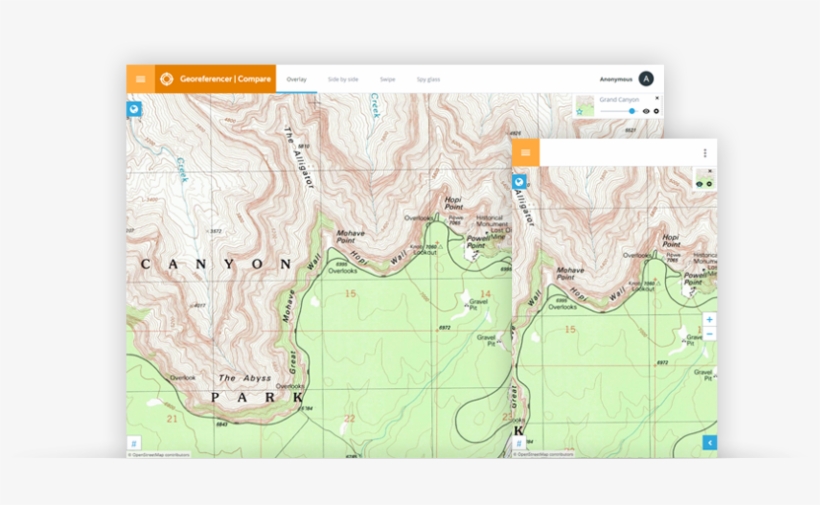Toggle layer visibility eye in the mobile window
Image resolution: width=820 pixels, height=505 pixels.
699,184
